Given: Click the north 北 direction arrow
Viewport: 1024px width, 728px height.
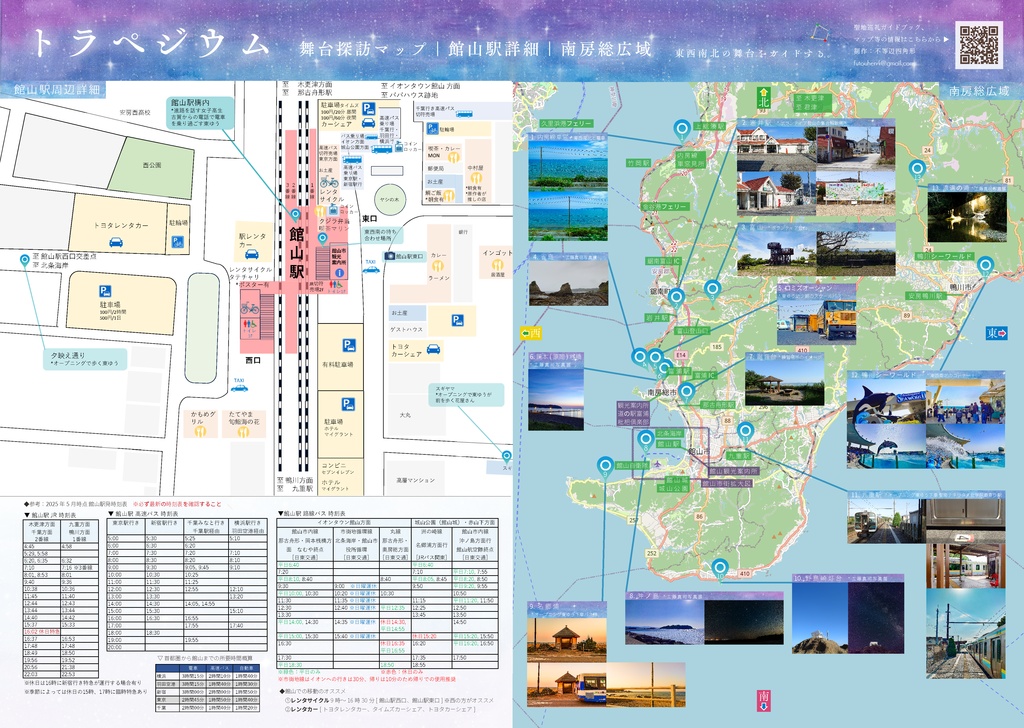Looking at the screenshot, I should (763, 98).
